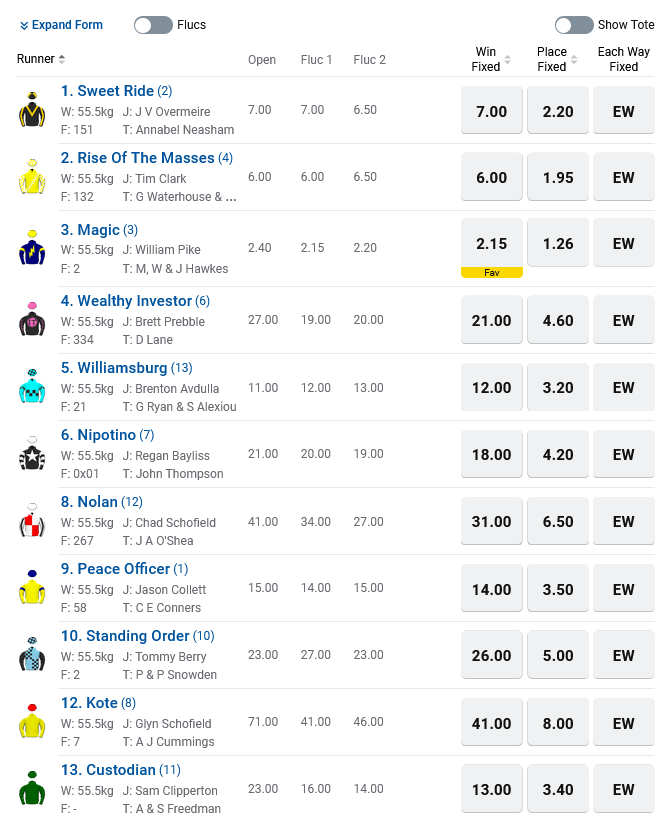Click Nolan's red and white silks icon
Viewport: 669px width, 821px height.
pos(32,521)
